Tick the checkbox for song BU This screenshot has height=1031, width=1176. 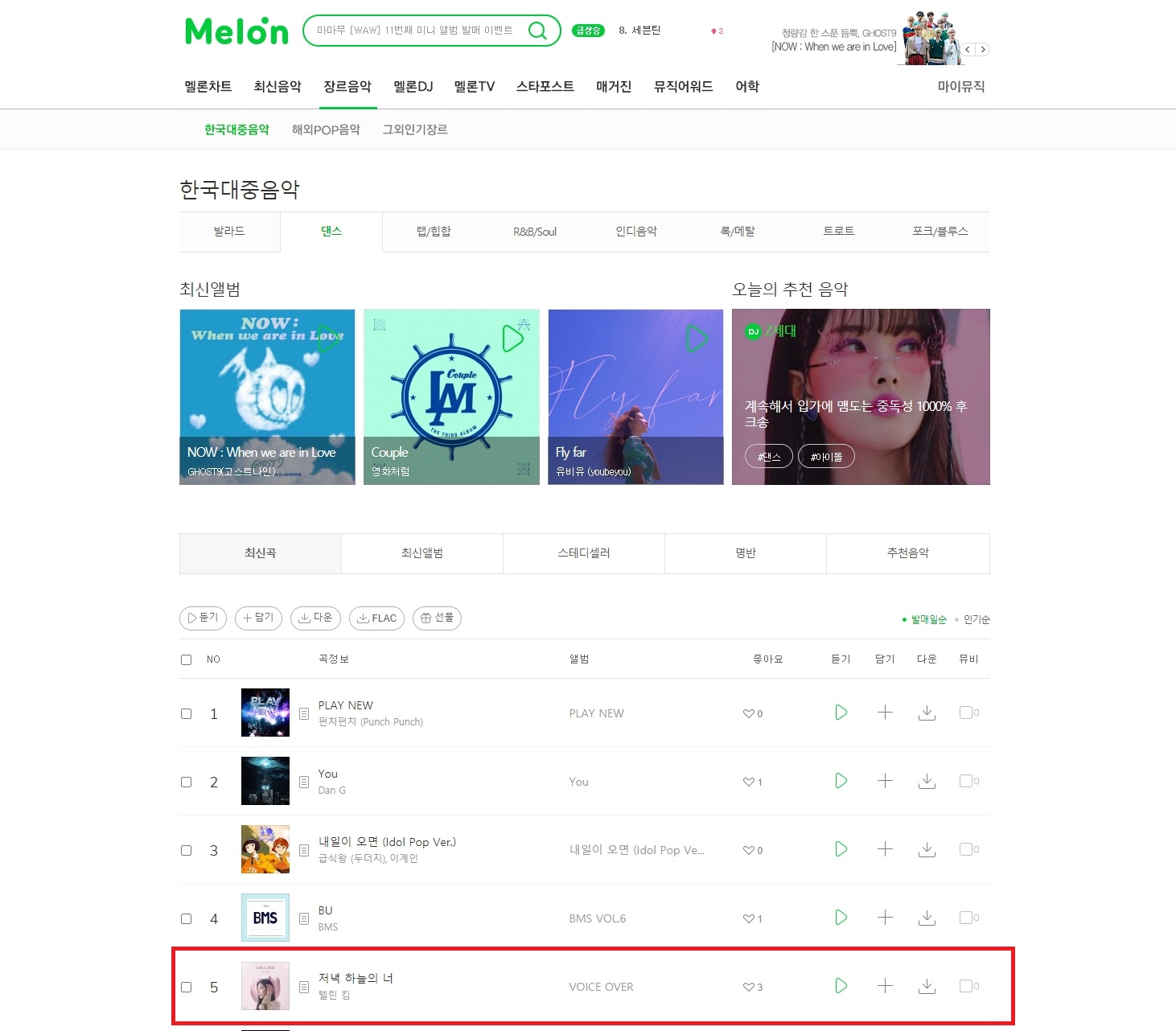coord(187,918)
